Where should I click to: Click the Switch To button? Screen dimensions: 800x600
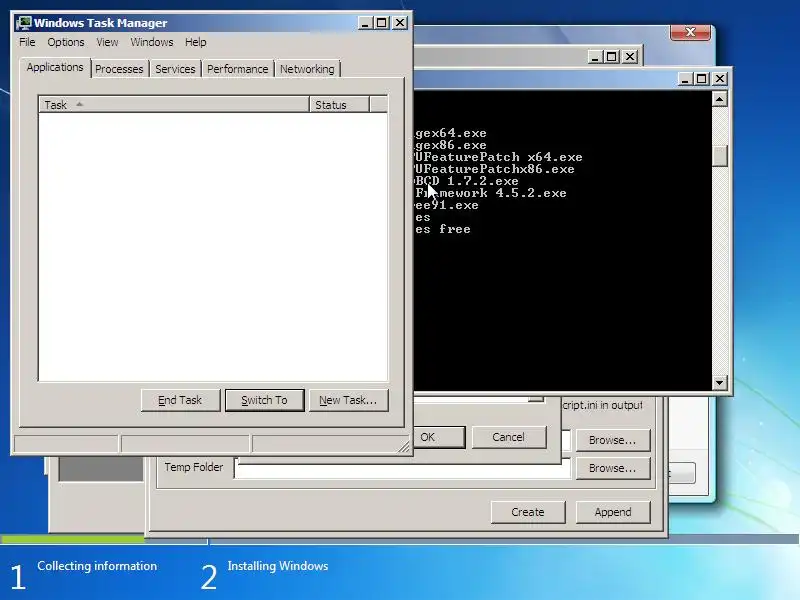(264, 400)
